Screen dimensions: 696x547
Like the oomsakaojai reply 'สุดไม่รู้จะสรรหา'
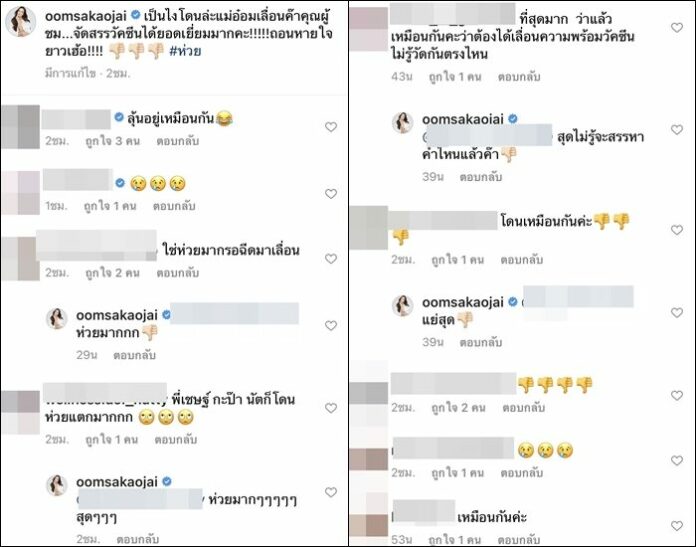pyautogui.click(x=676, y=130)
